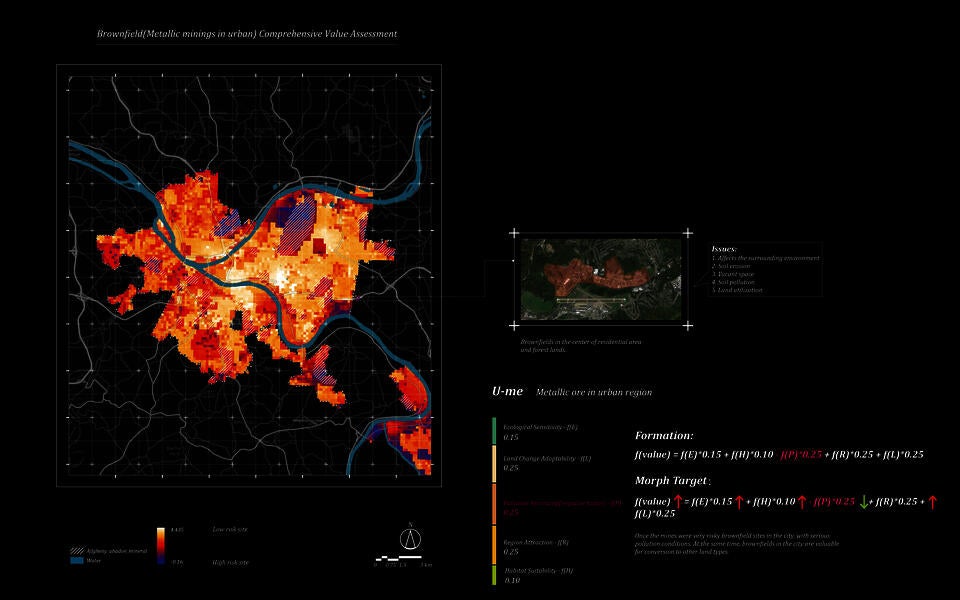The width and height of the screenshot is (960, 600).
Task: Click issue '3. Vacant space'
Action: pos(733,274)
